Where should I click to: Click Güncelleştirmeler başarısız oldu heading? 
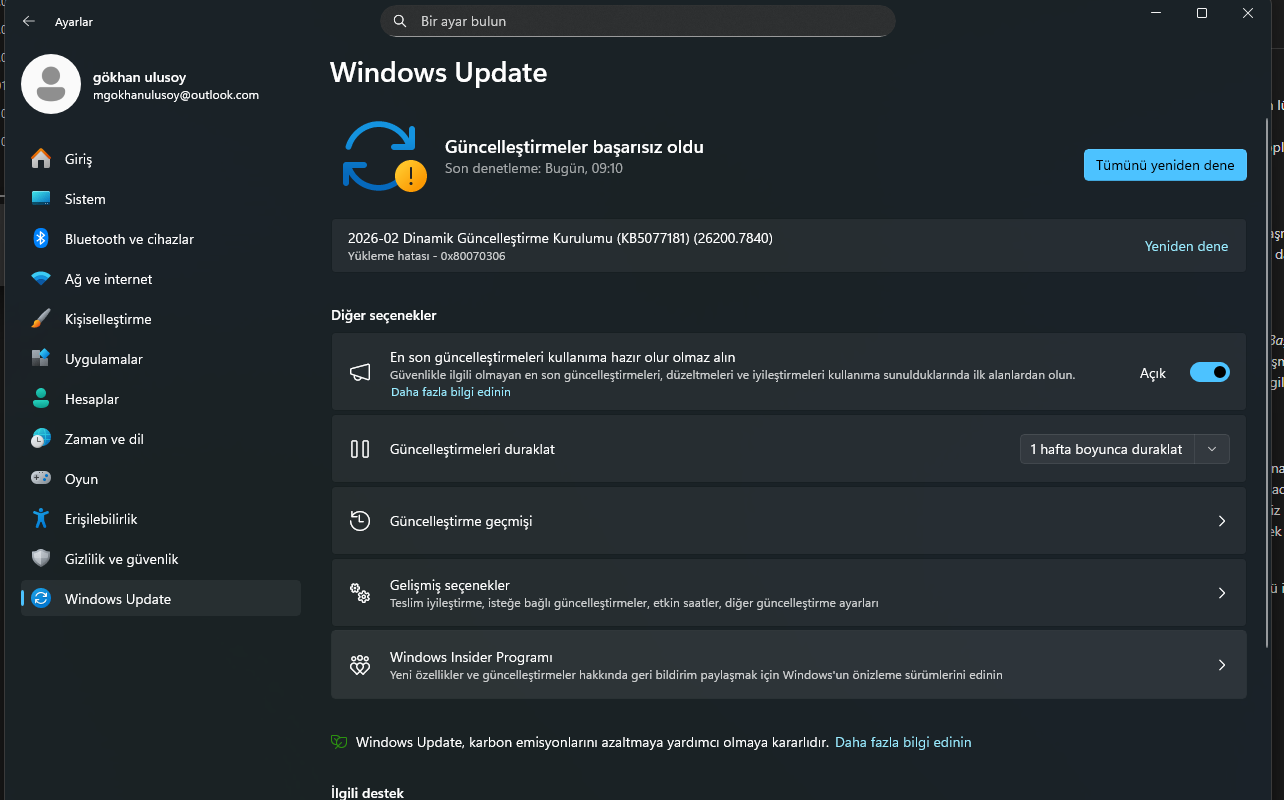point(574,147)
